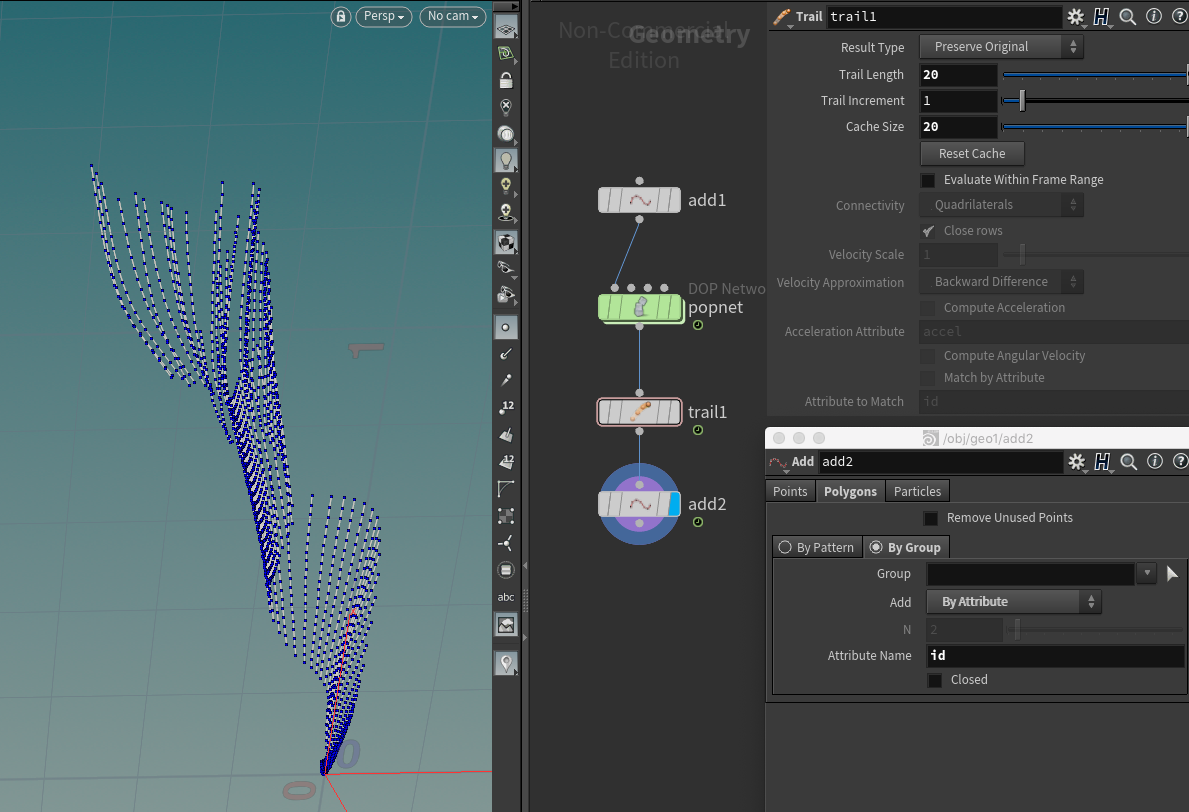Open the info icon in add2 panel header
The width and height of the screenshot is (1189, 812).
(x=1154, y=462)
